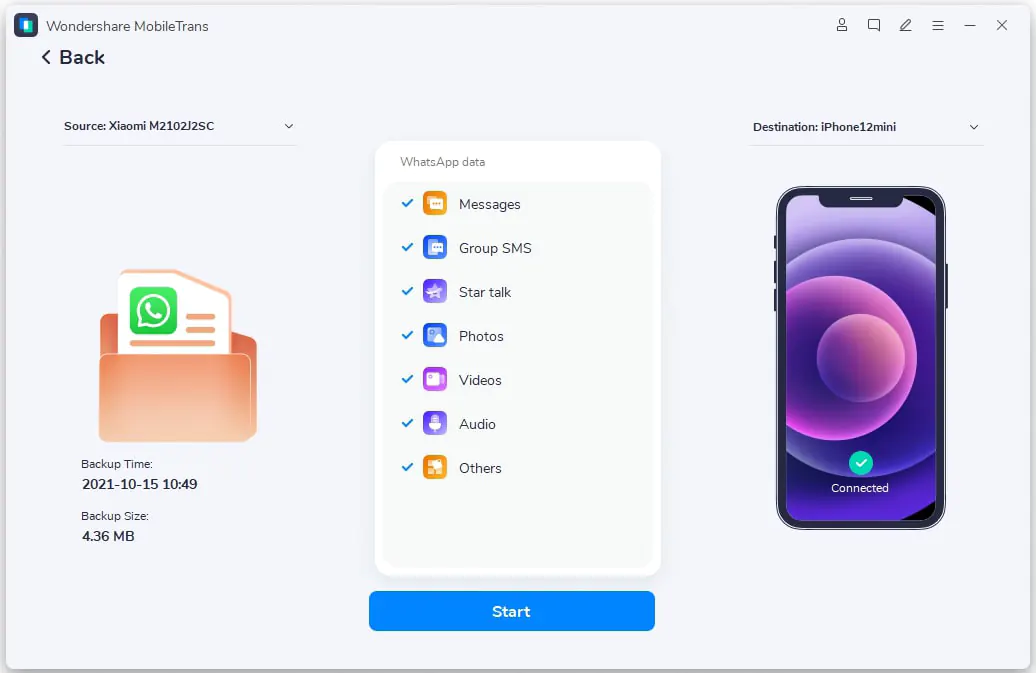Open the Destination iPhone12mini dropdown
1036x673 pixels.
974,128
